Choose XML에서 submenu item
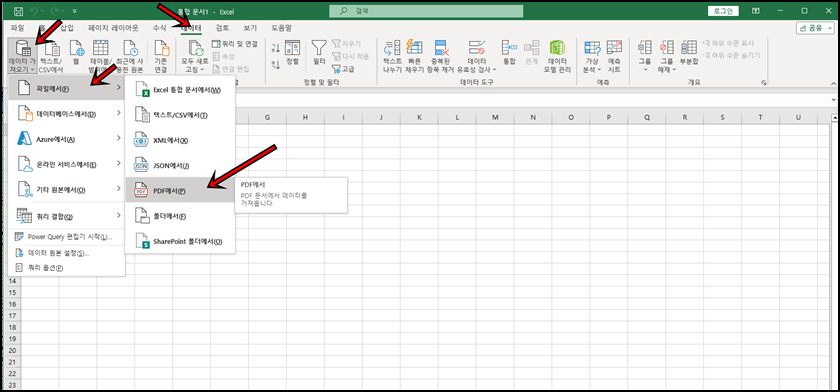Screen dimensions: 840x392 coord(180,140)
